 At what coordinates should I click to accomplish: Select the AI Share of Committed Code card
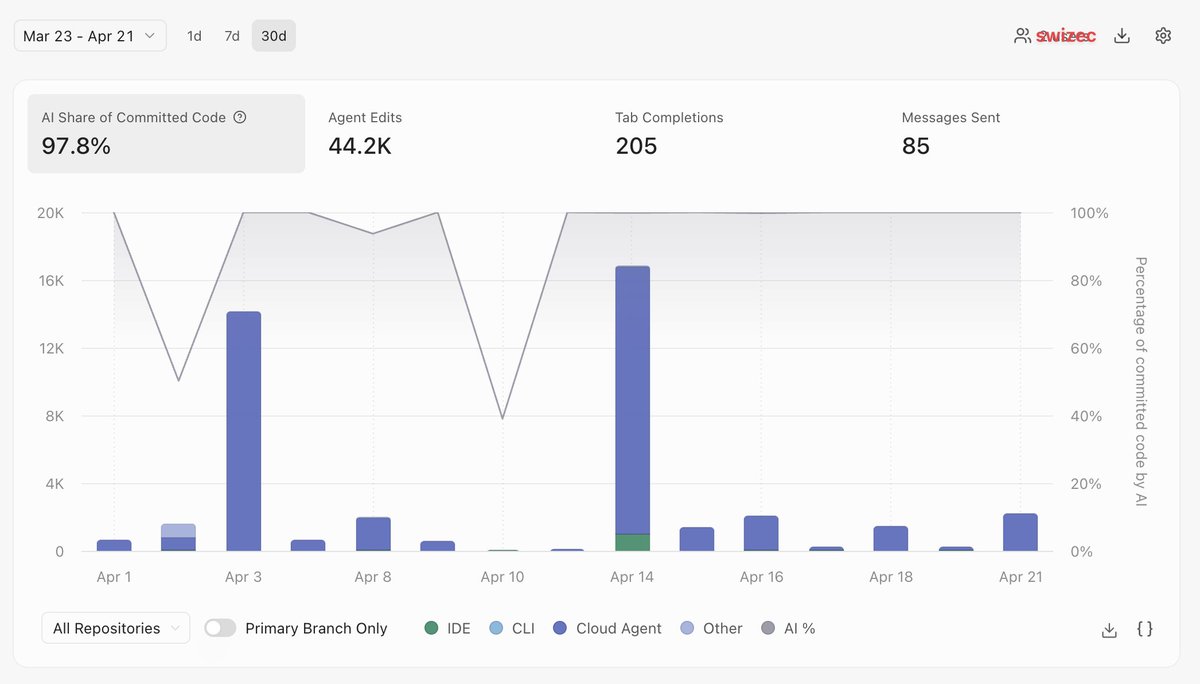click(166, 134)
